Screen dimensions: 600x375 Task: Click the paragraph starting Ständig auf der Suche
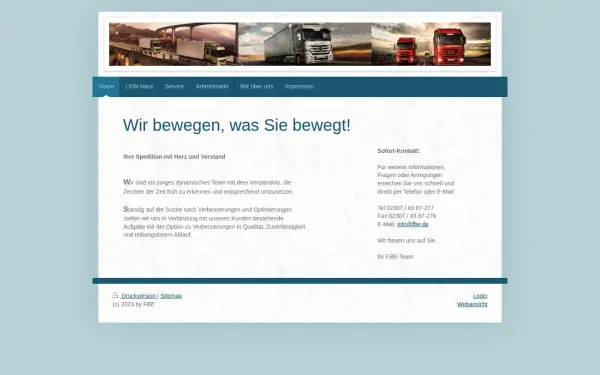pyautogui.click(x=214, y=222)
